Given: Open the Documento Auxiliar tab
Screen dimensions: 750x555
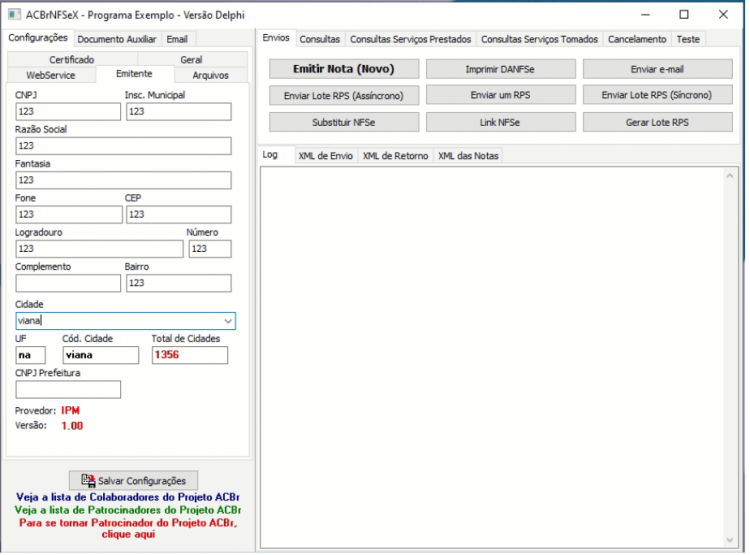Looking at the screenshot, I should 117,39.
